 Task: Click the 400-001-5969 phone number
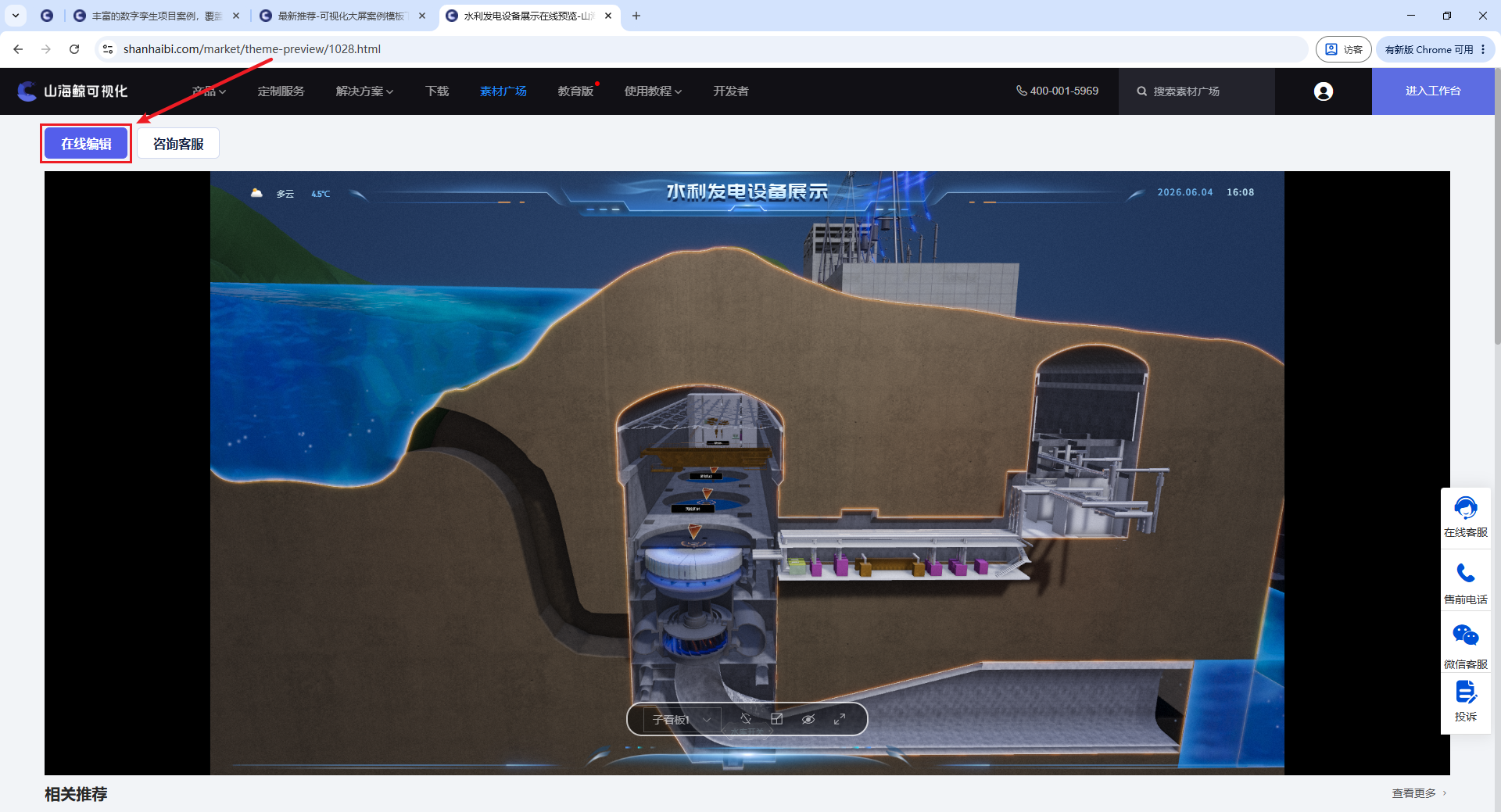point(1057,91)
